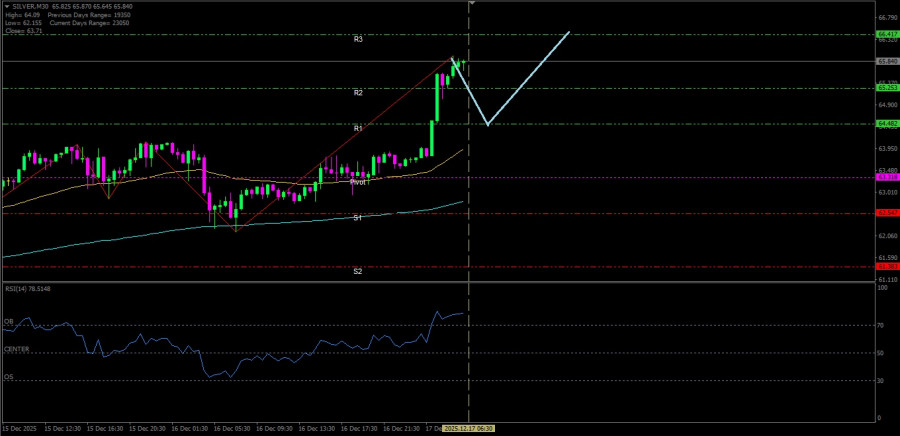Click the green 65.253 price tag
900x436 pixels.
[x=887, y=88]
